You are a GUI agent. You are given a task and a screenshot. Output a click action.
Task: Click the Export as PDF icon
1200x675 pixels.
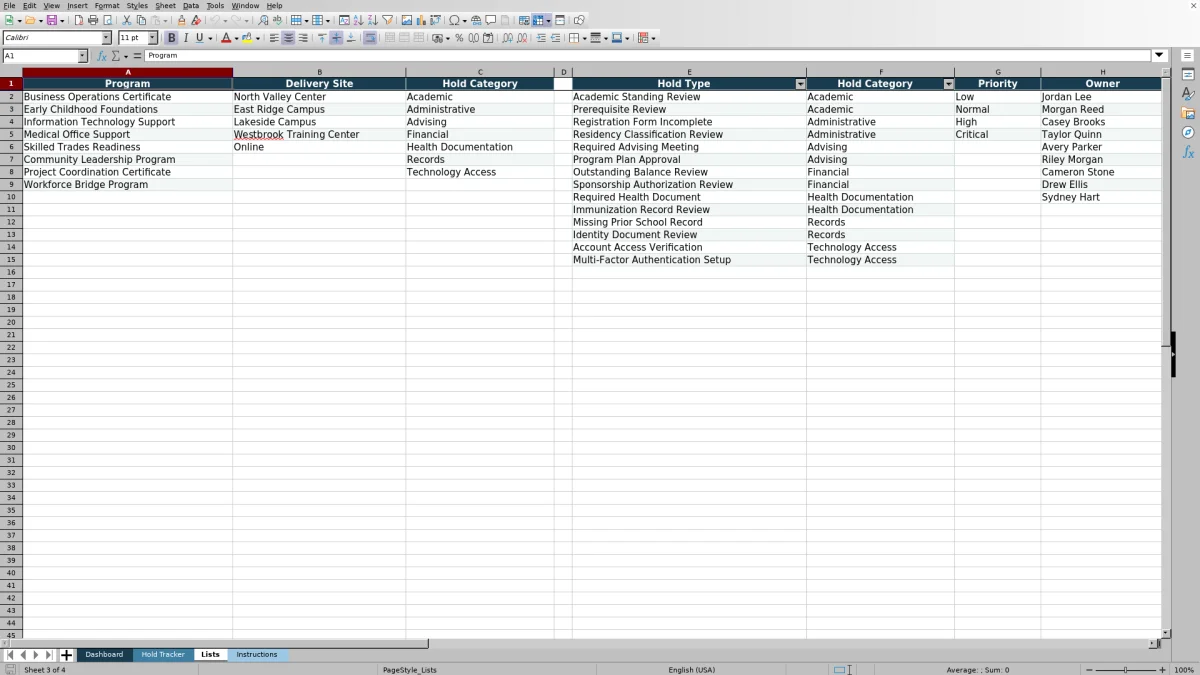(x=78, y=20)
